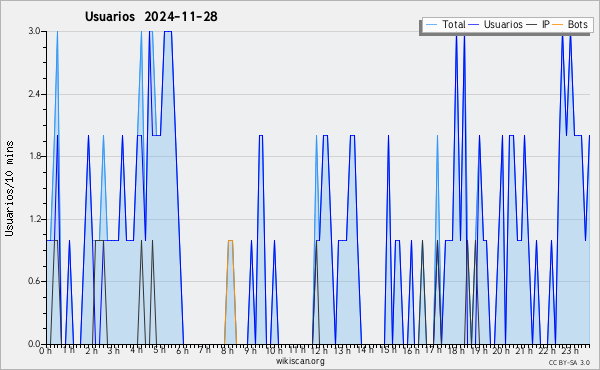Click the orange Bots legend line swatch
The image size is (600, 370).
click(x=558, y=25)
